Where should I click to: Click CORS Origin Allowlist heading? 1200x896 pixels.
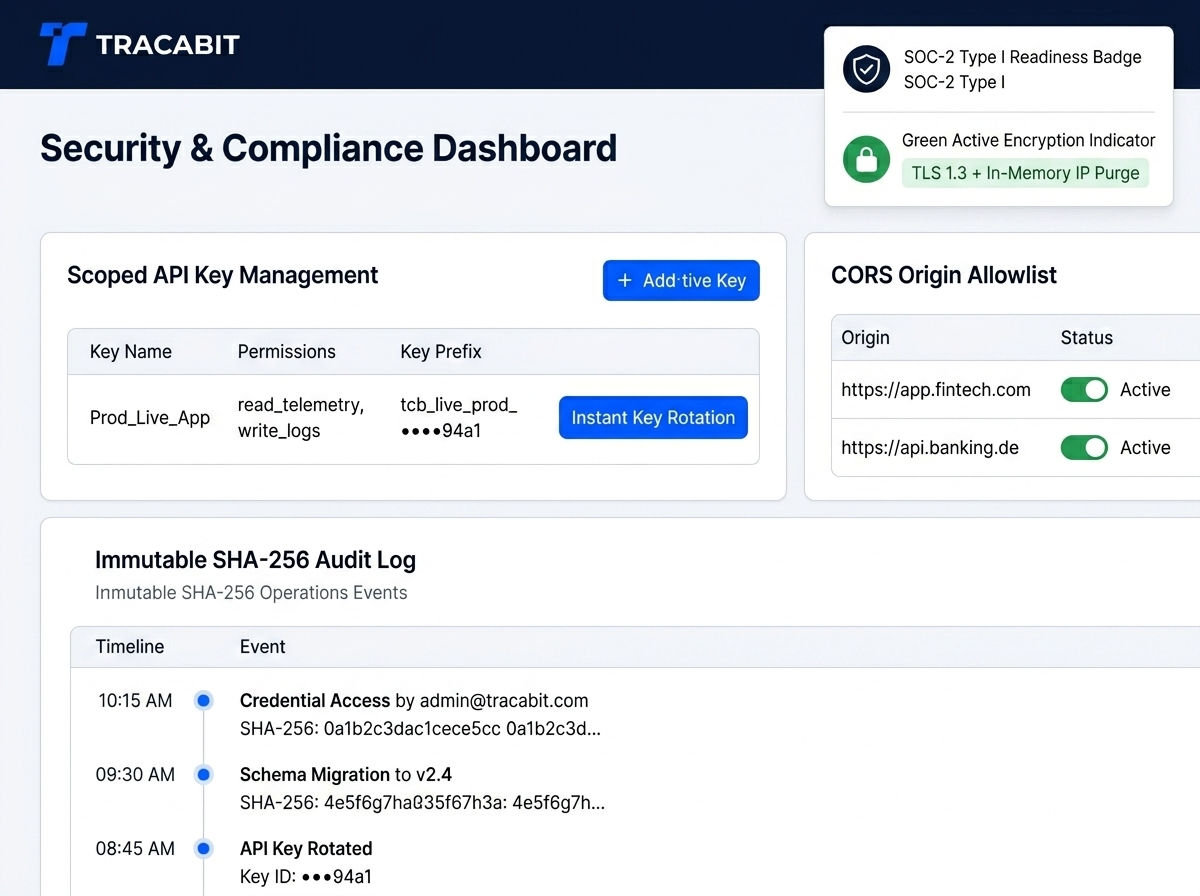[x=944, y=276]
